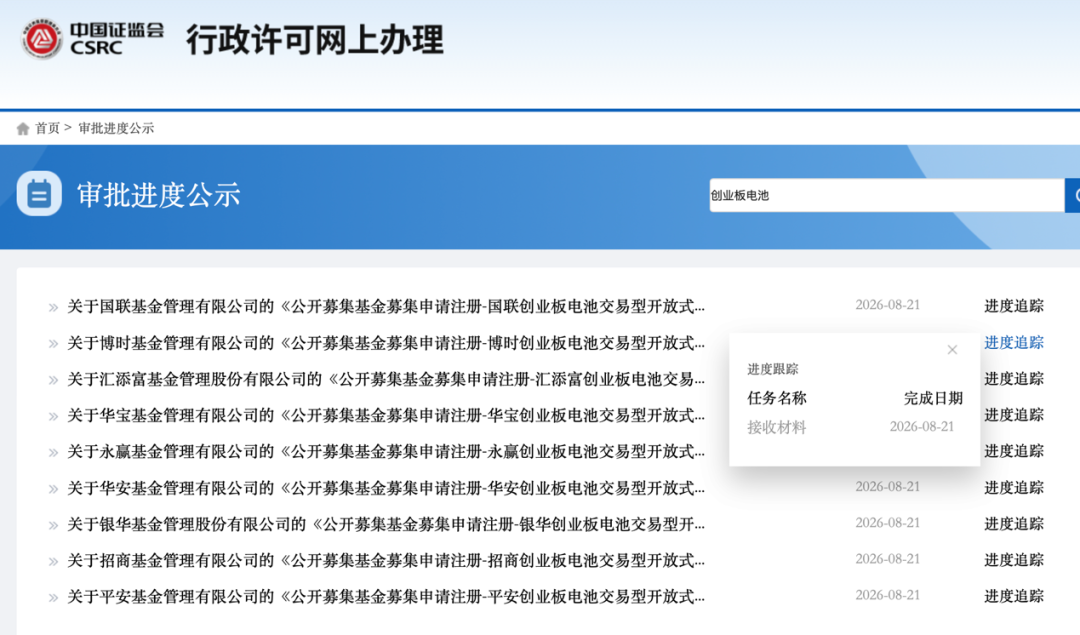
Task: Open the 华安基金 application entry
Action: [386, 488]
